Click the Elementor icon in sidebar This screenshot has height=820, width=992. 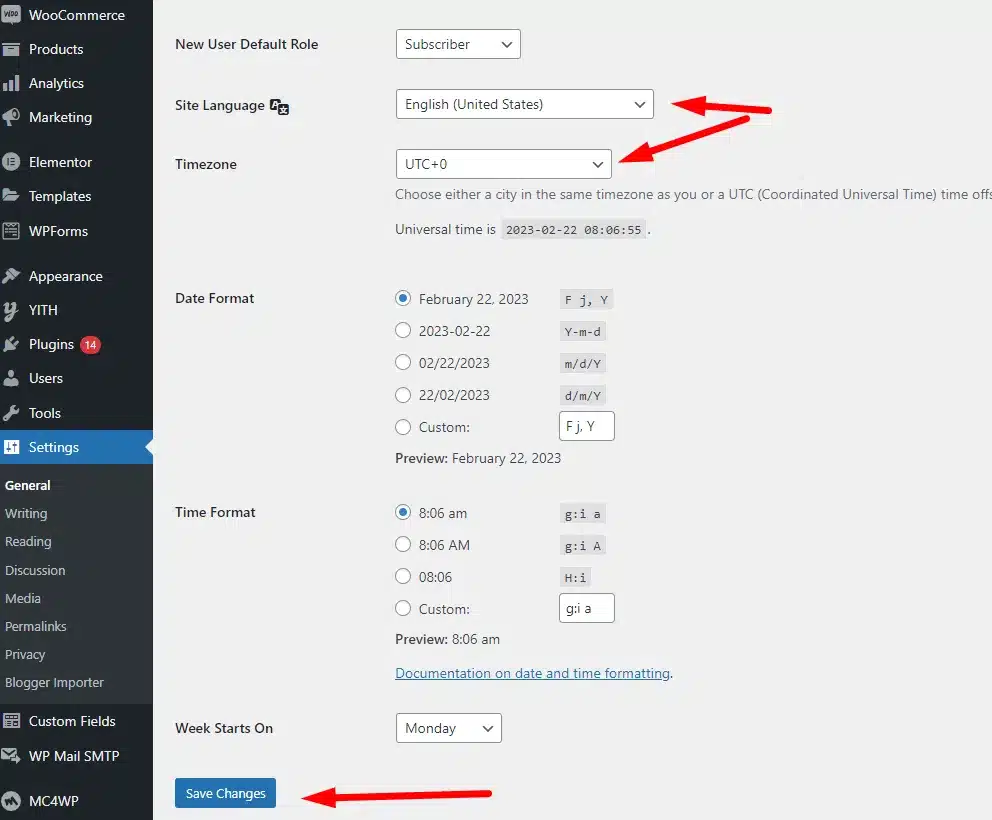pos(12,162)
